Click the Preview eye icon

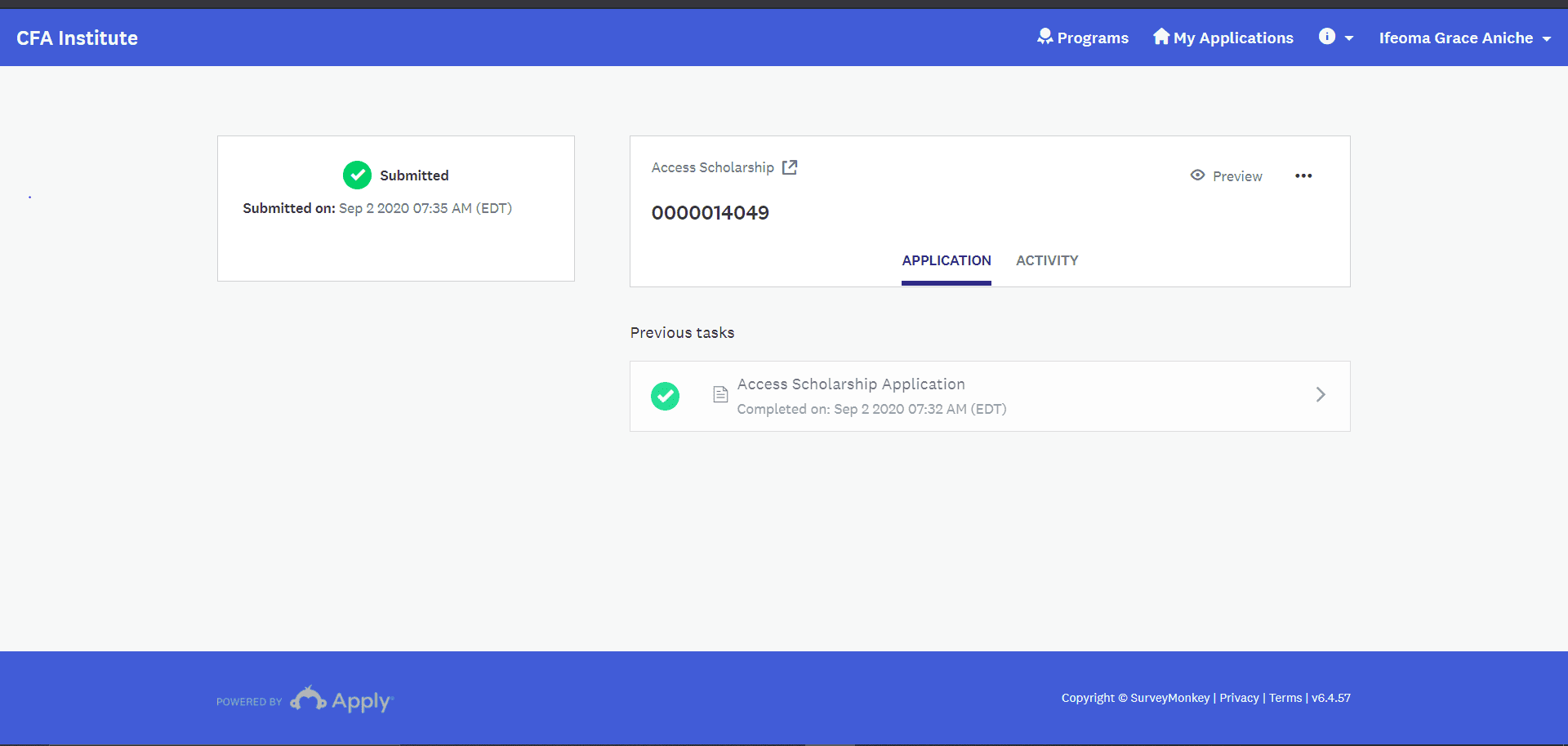tap(1197, 175)
